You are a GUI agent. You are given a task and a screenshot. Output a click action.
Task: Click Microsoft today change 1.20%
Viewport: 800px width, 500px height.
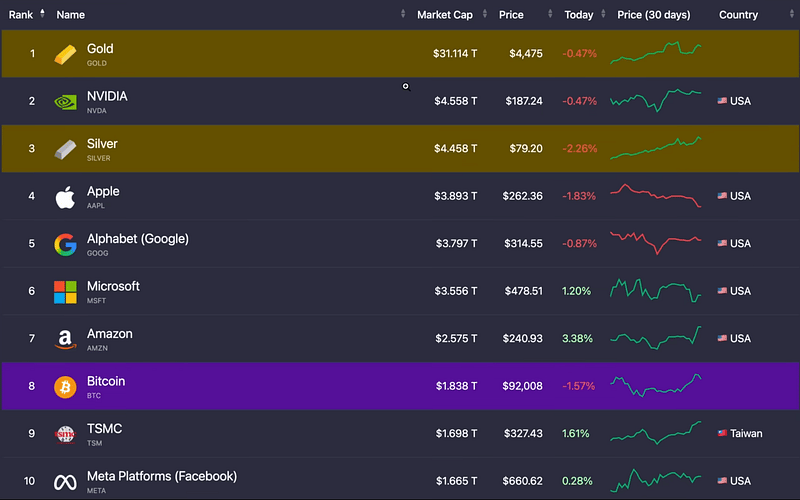click(577, 291)
